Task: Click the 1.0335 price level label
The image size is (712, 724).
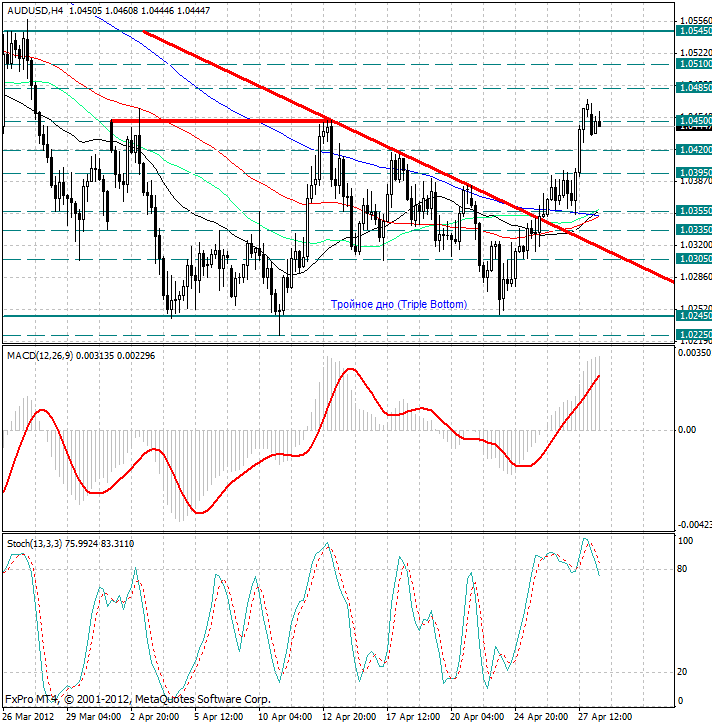Action: (x=694, y=229)
